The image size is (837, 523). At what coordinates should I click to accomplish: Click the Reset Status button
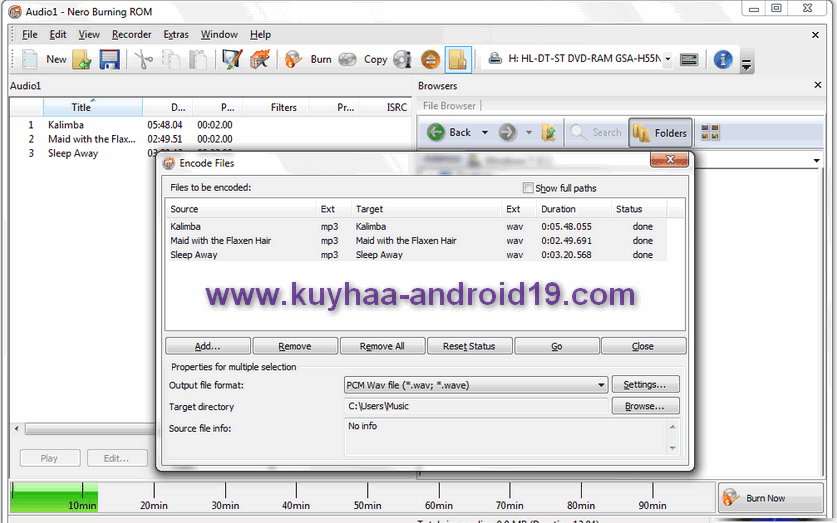[469, 346]
